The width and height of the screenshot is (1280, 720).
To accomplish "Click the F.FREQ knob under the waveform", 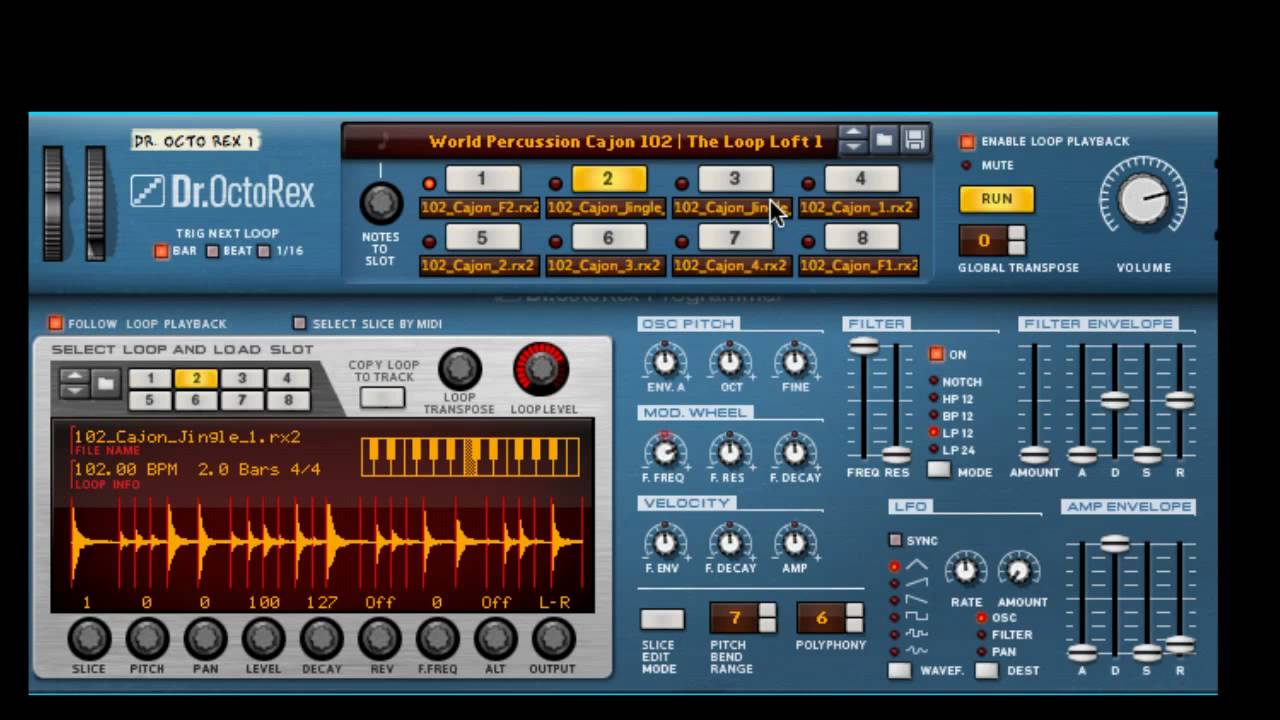I will tap(437, 638).
